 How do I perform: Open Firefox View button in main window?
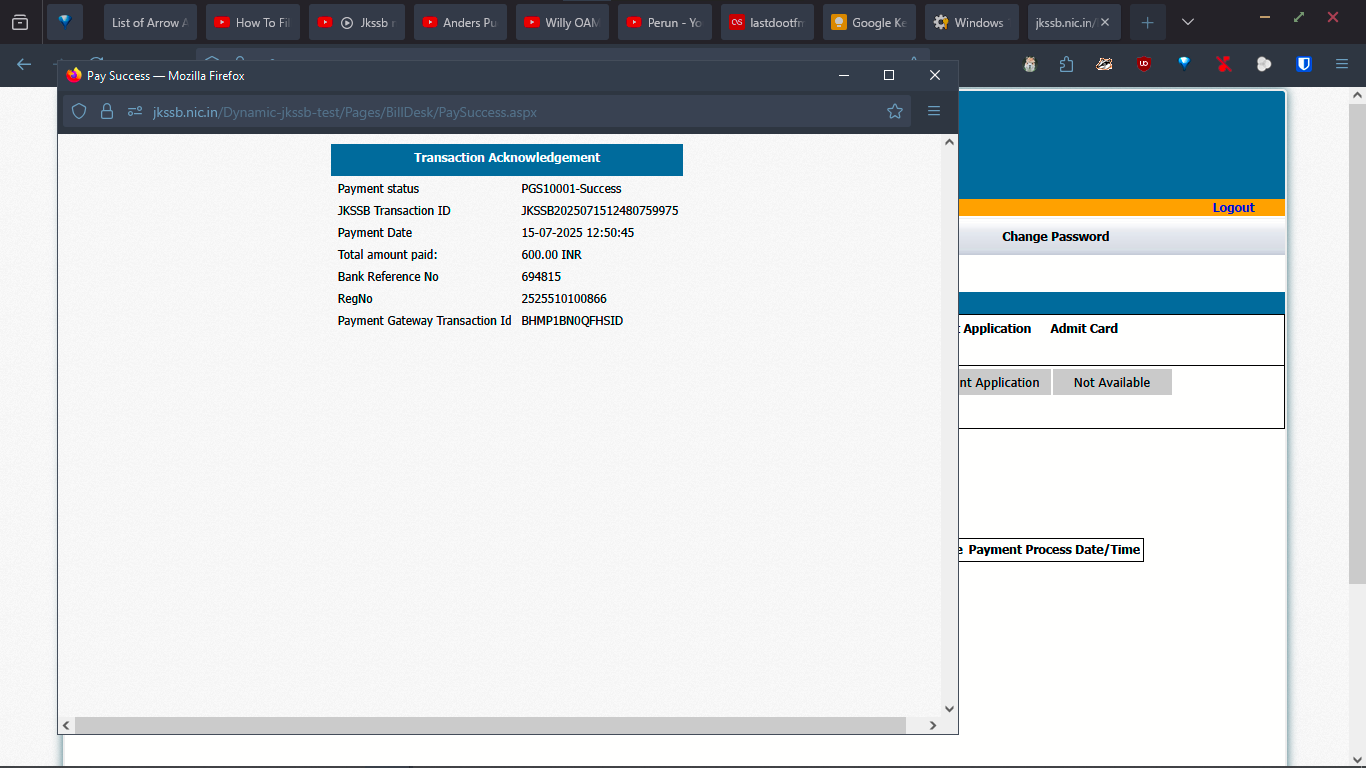click(x=20, y=22)
